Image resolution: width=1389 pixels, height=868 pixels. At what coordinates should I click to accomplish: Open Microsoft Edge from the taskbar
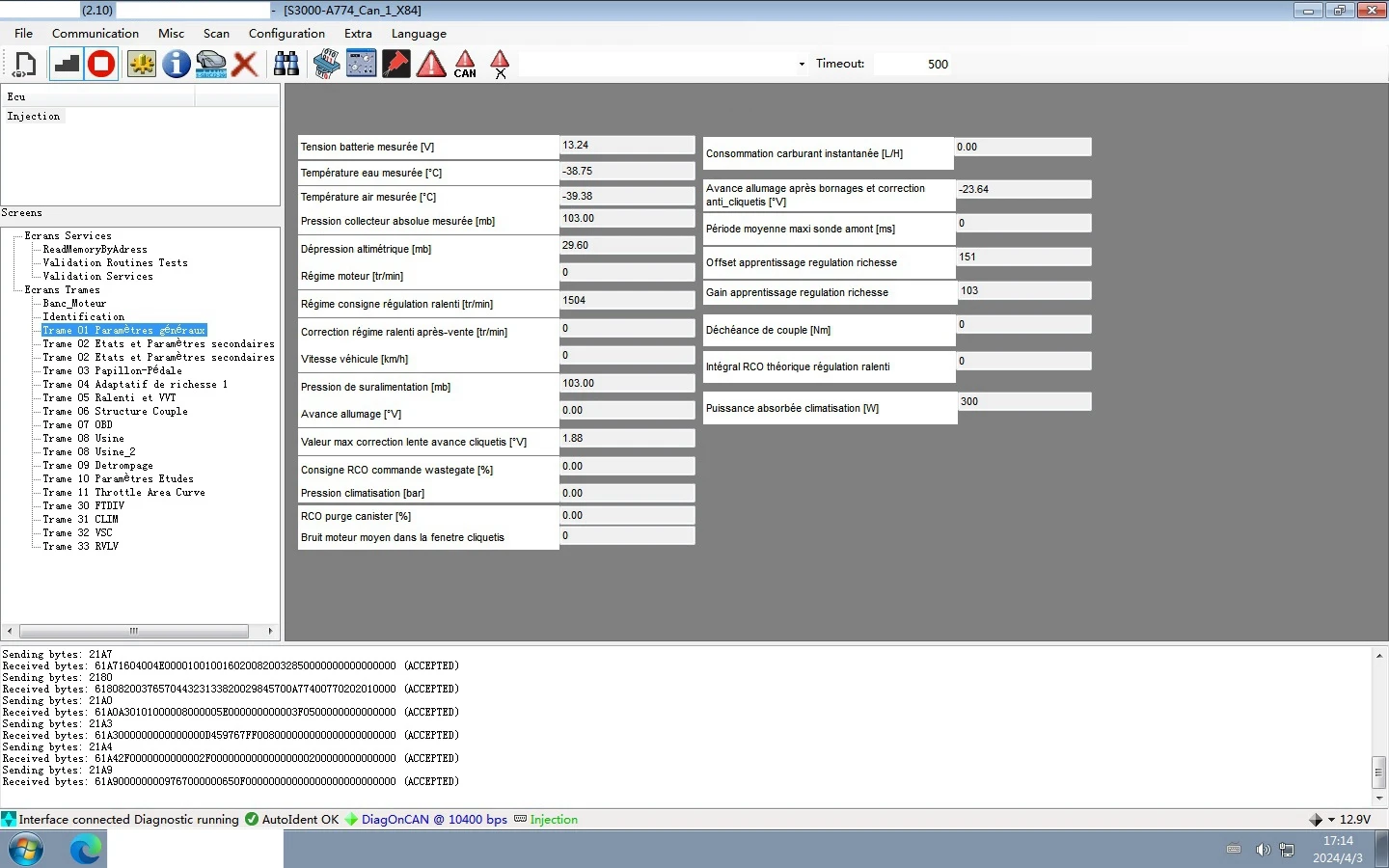tap(85, 850)
